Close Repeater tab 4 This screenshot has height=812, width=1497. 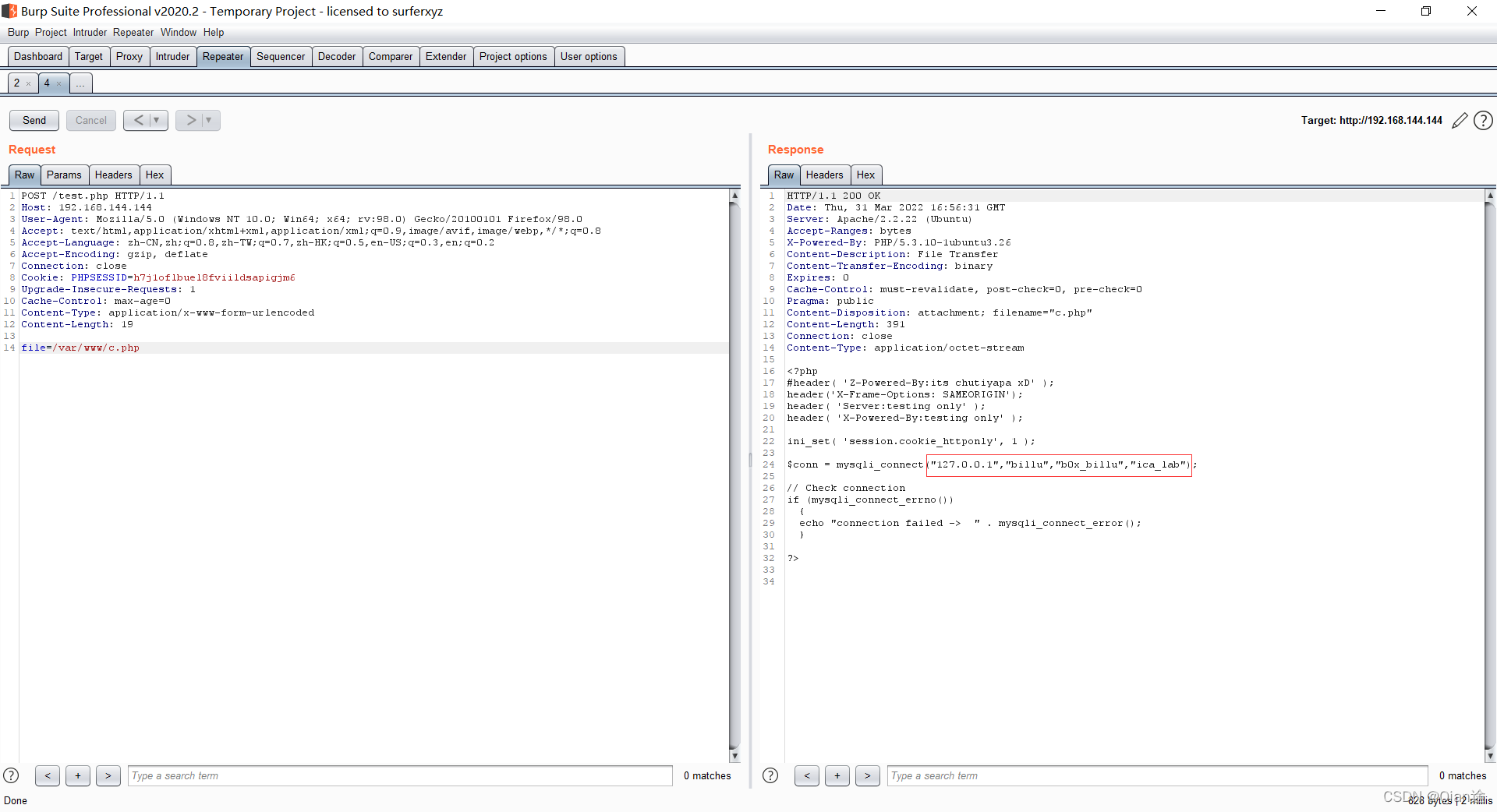59,83
